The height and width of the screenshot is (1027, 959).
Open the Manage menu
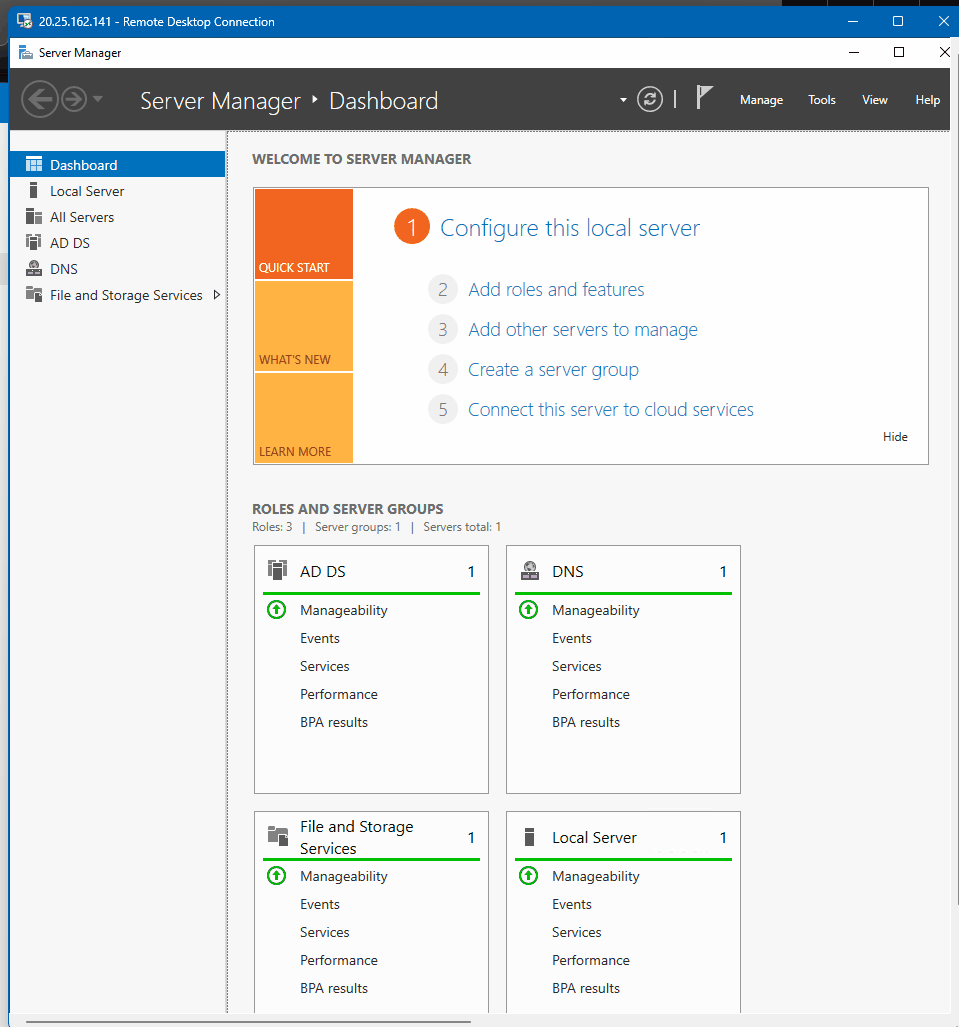761,100
